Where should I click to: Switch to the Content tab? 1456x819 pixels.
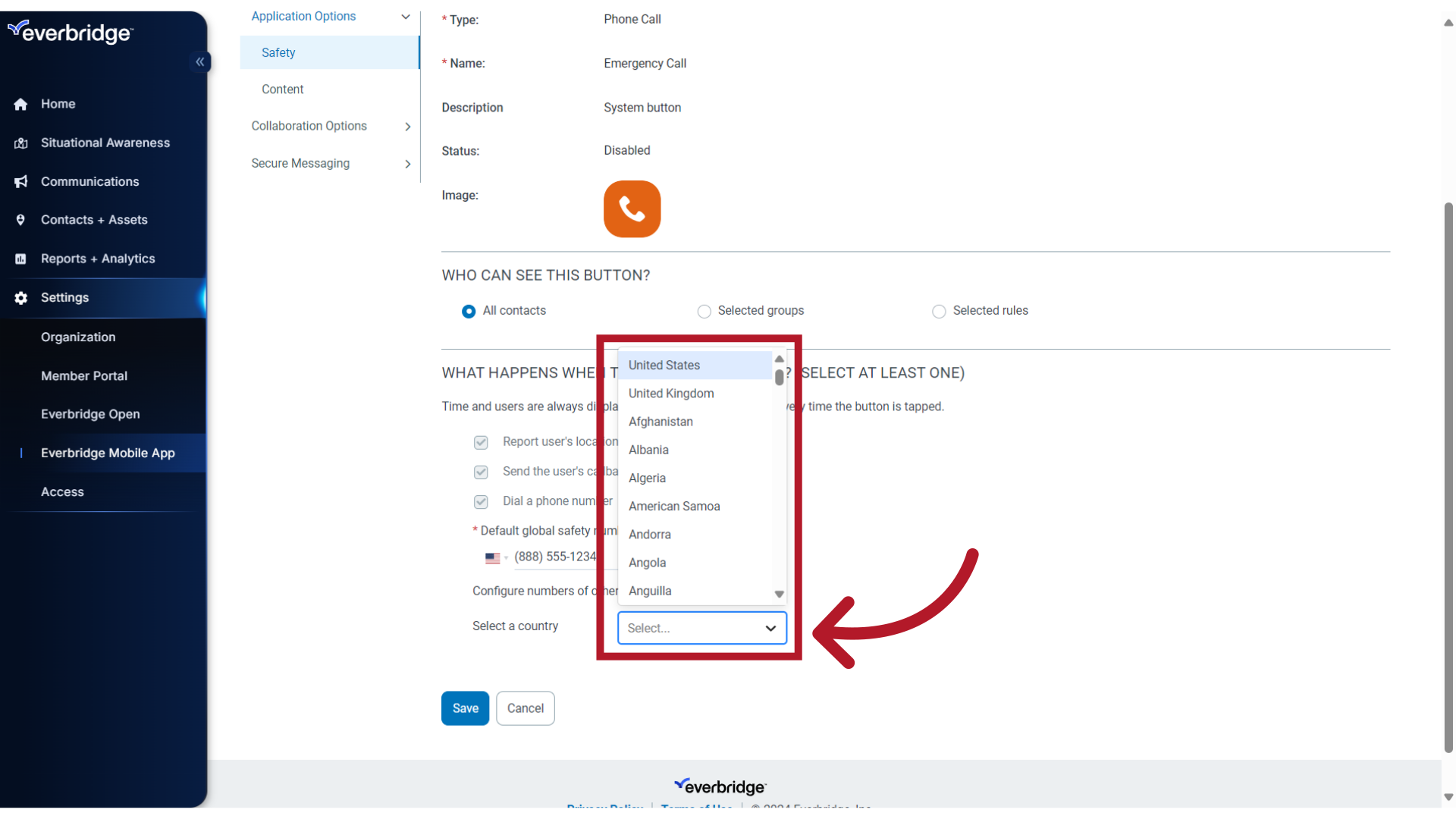pos(282,89)
